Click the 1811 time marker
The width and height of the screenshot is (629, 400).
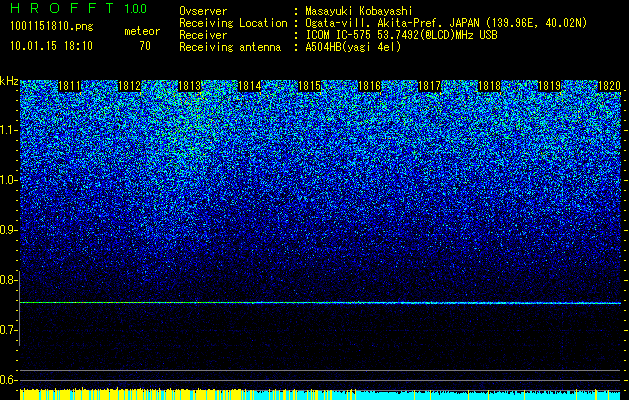[x=69, y=86]
